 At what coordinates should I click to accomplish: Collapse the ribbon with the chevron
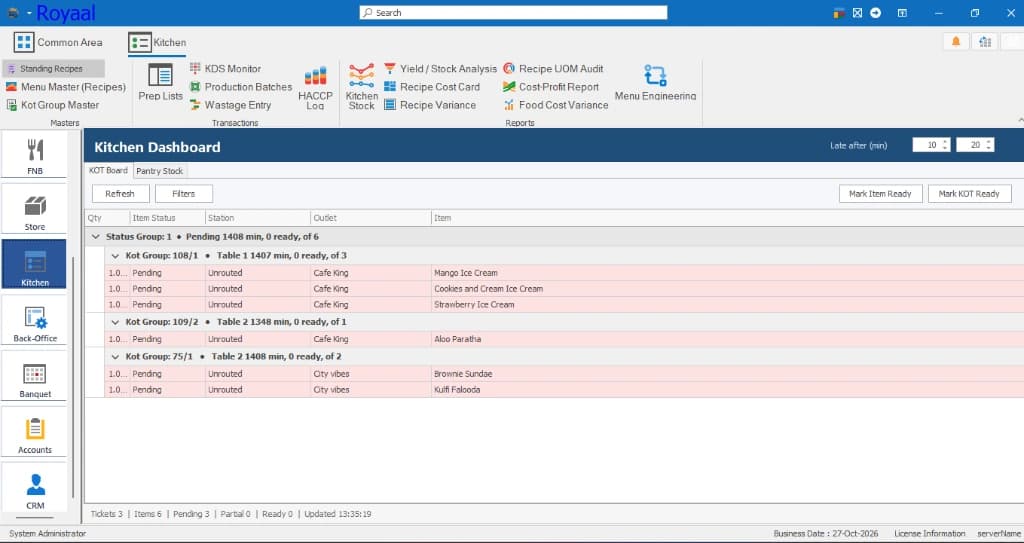click(1020, 120)
